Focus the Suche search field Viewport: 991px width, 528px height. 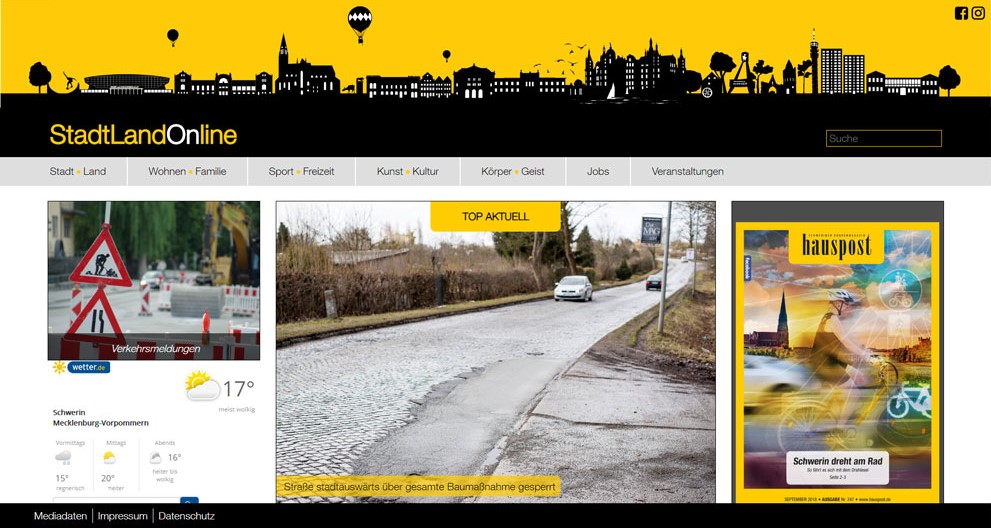click(883, 138)
